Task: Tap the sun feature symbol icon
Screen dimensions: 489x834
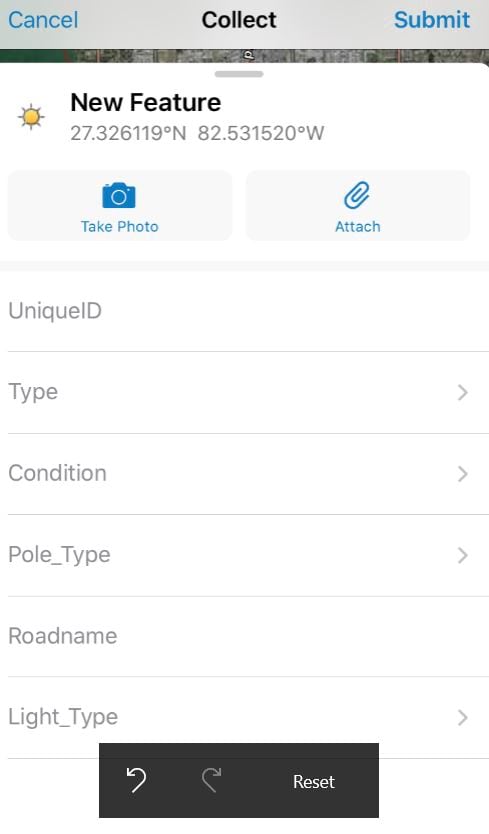Action: pyautogui.click(x=31, y=116)
